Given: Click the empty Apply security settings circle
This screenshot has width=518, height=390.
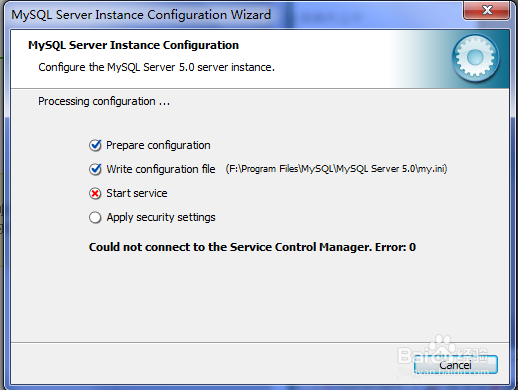Looking at the screenshot, I should [x=95, y=217].
